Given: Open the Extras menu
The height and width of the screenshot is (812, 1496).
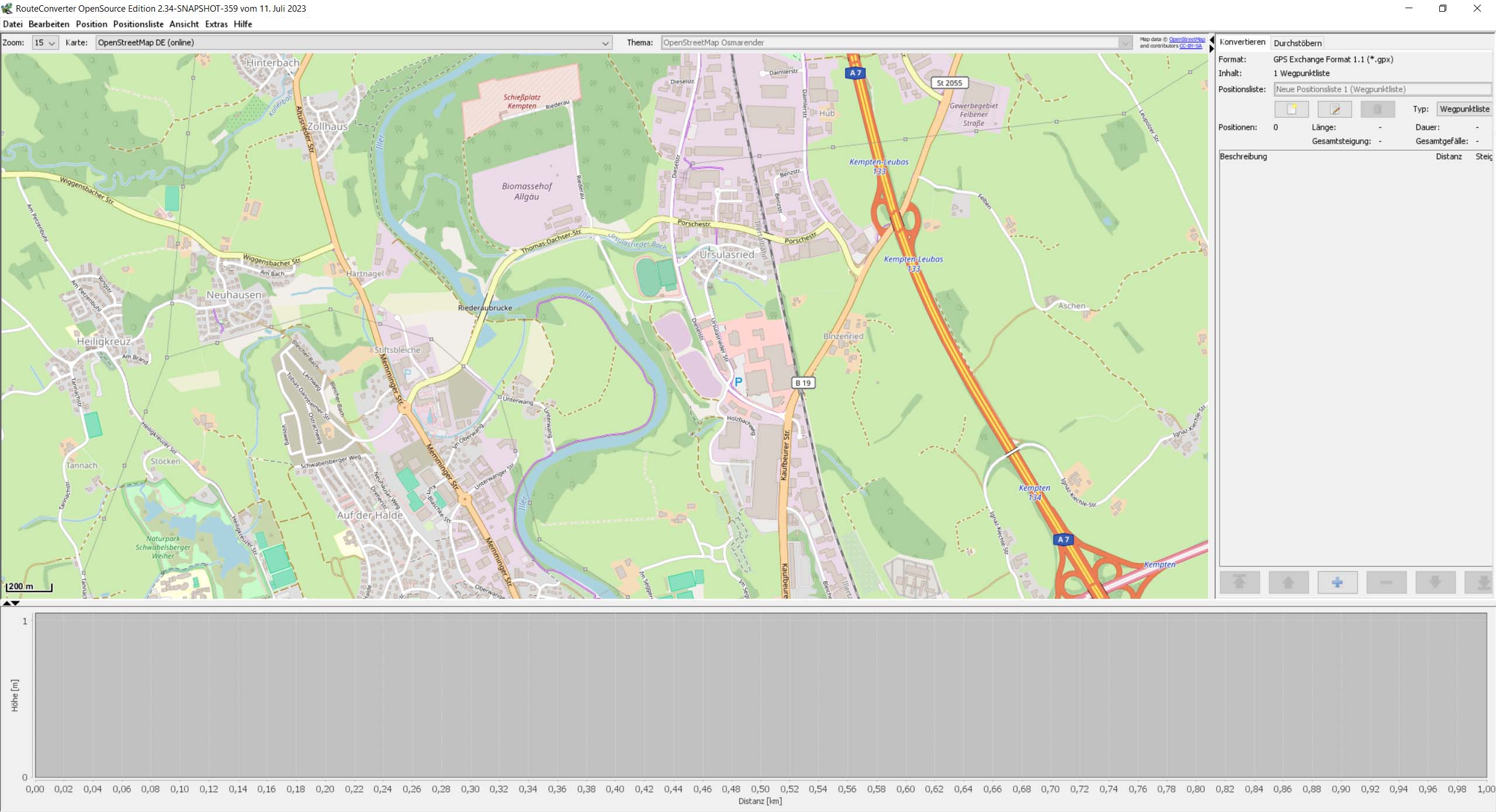Looking at the screenshot, I should tap(216, 24).
